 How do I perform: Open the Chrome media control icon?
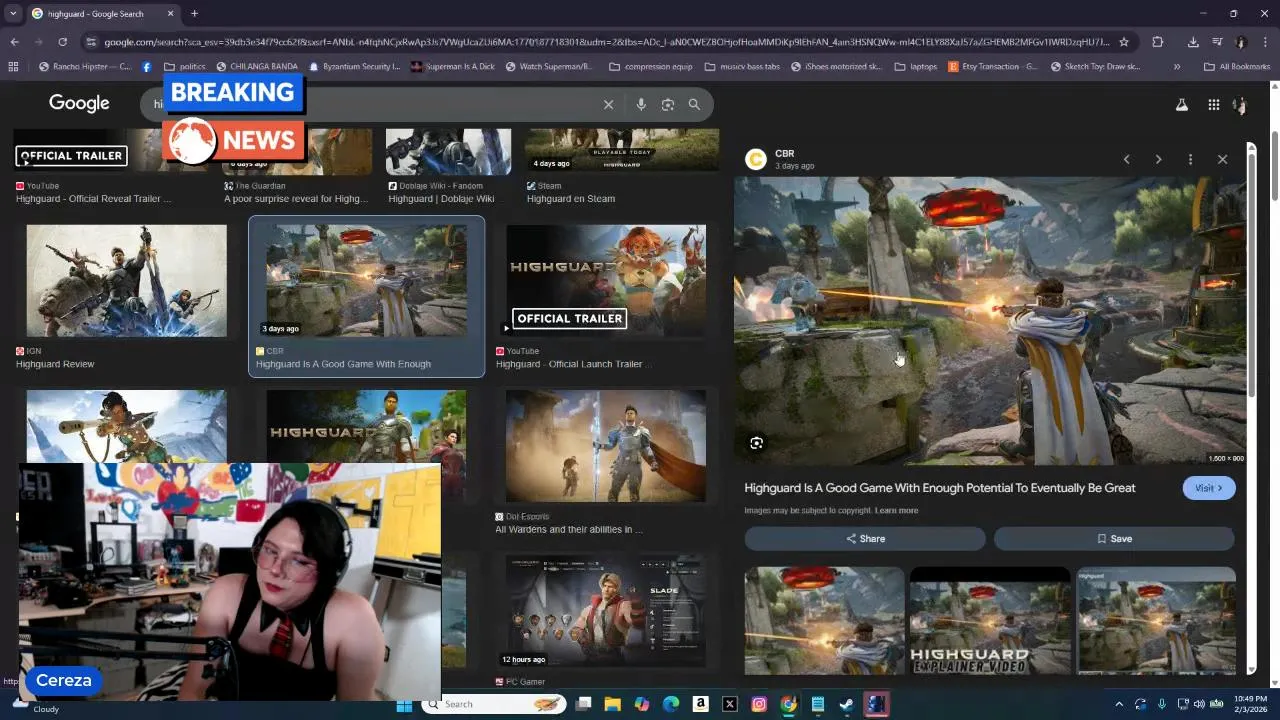pos(1217,42)
